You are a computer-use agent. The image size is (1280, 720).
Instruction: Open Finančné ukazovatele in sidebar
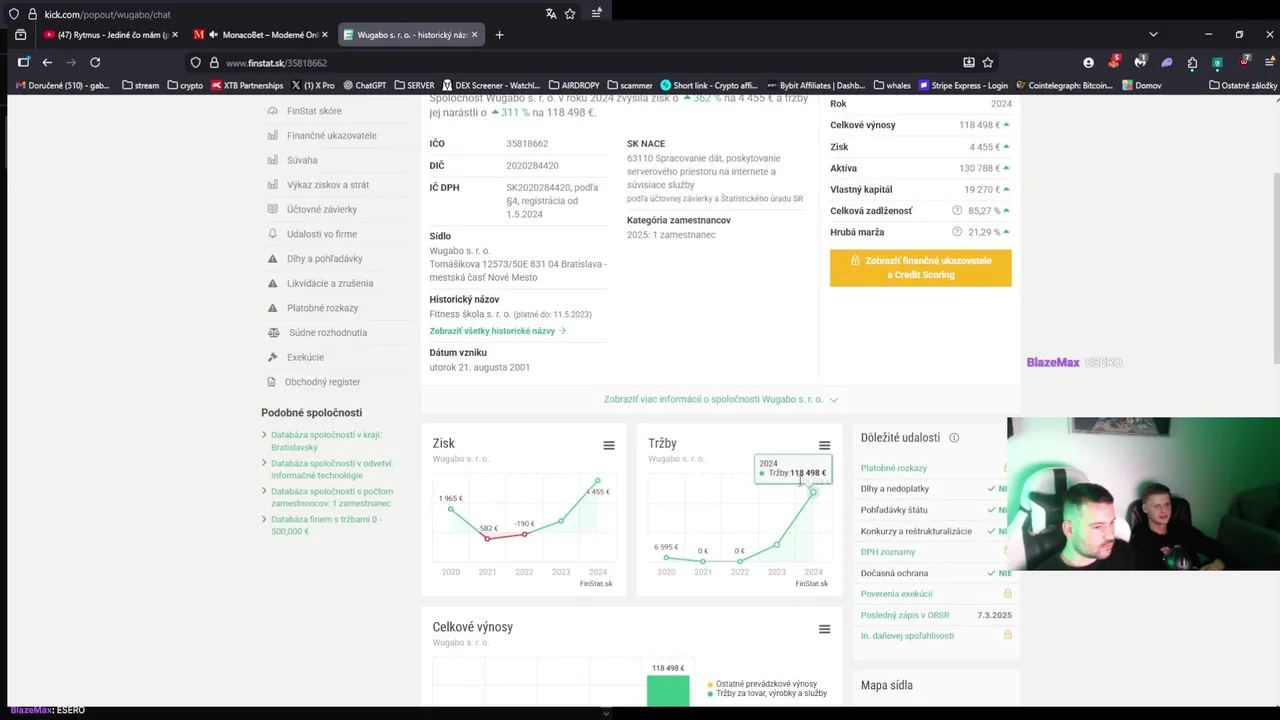point(331,136)
